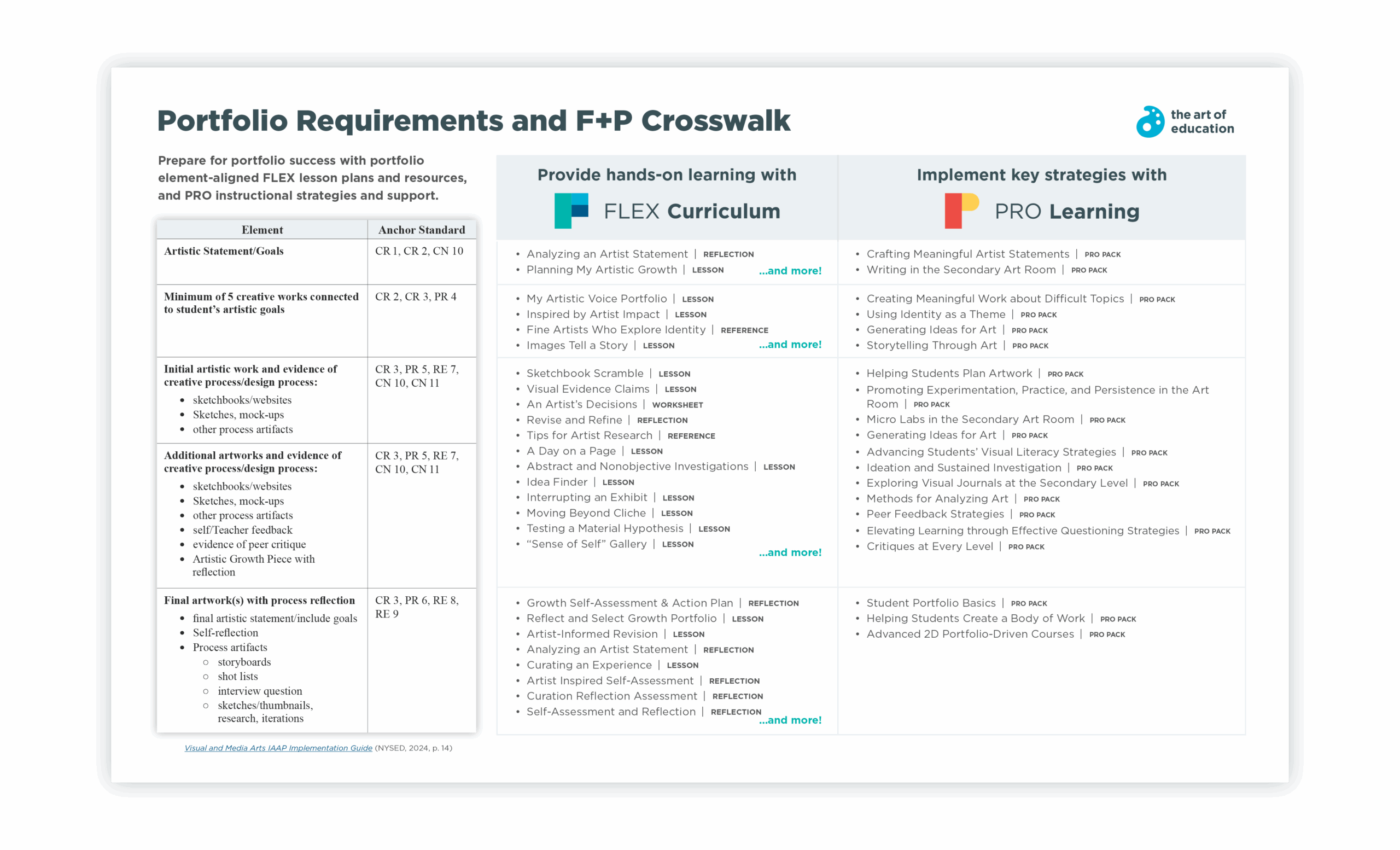This screenshot has height=850, width=1400.
Task: Click the 'Anchor Standard' column header
Action: click(421, 230)
